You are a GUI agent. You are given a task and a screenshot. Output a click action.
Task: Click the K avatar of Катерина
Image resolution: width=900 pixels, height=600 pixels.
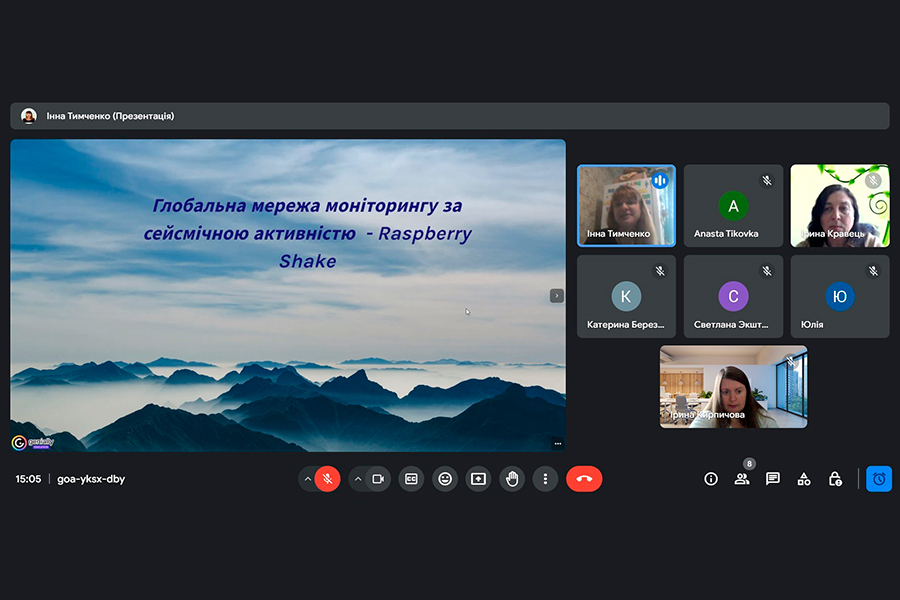[626, 296]
